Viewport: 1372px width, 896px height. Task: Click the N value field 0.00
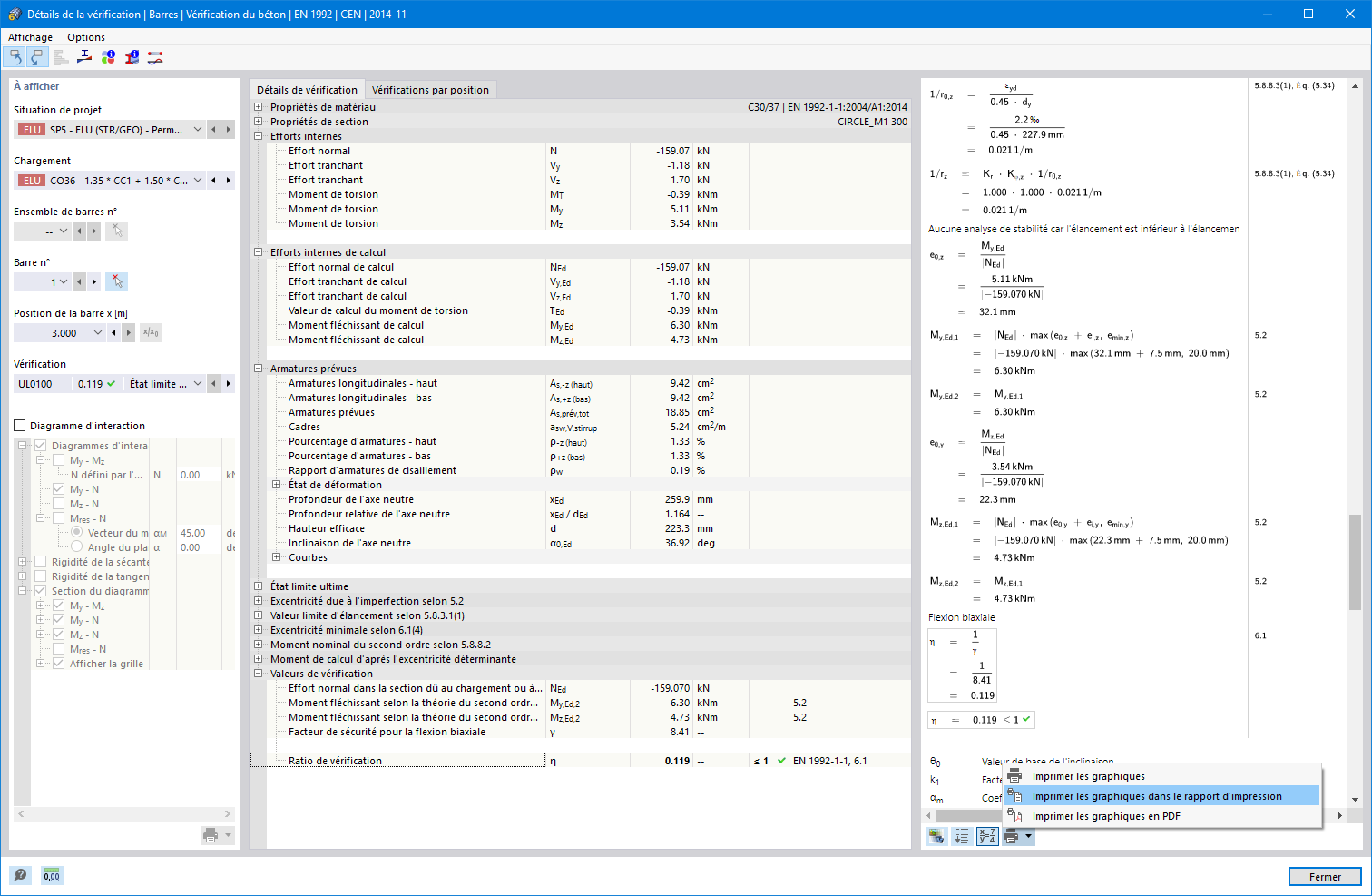click(x=199, y=475)
